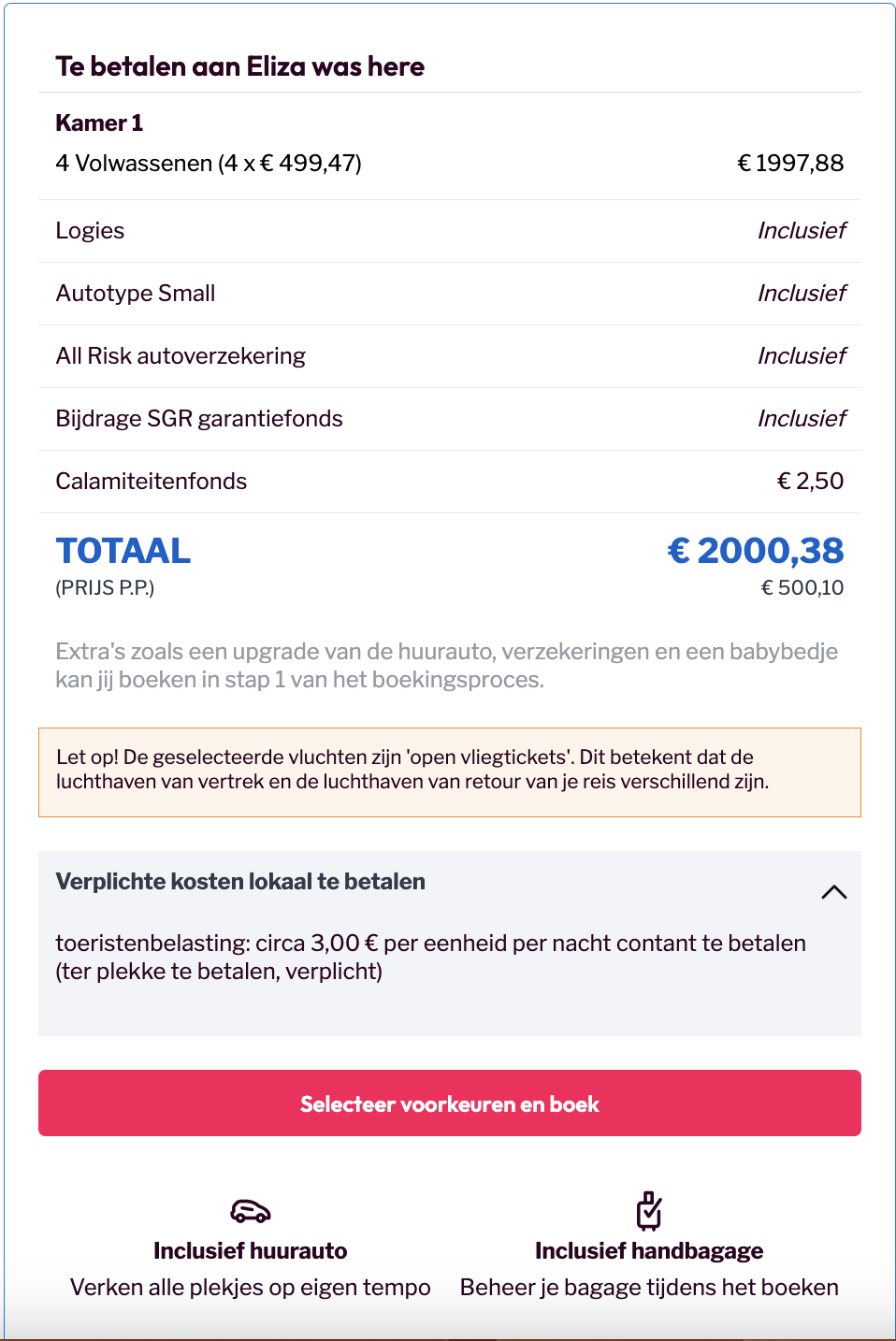
Task: Click the Verplichte kosten lokaal te betalen header
Action: click(x=240, y=881)
